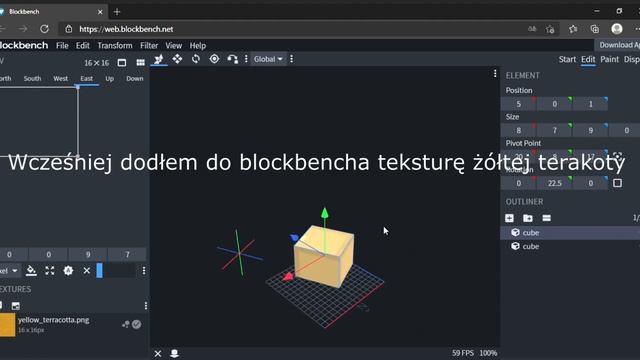Click the create texture icon in Textures
This screenshot has height=360, width=640.
coord(16,306)
